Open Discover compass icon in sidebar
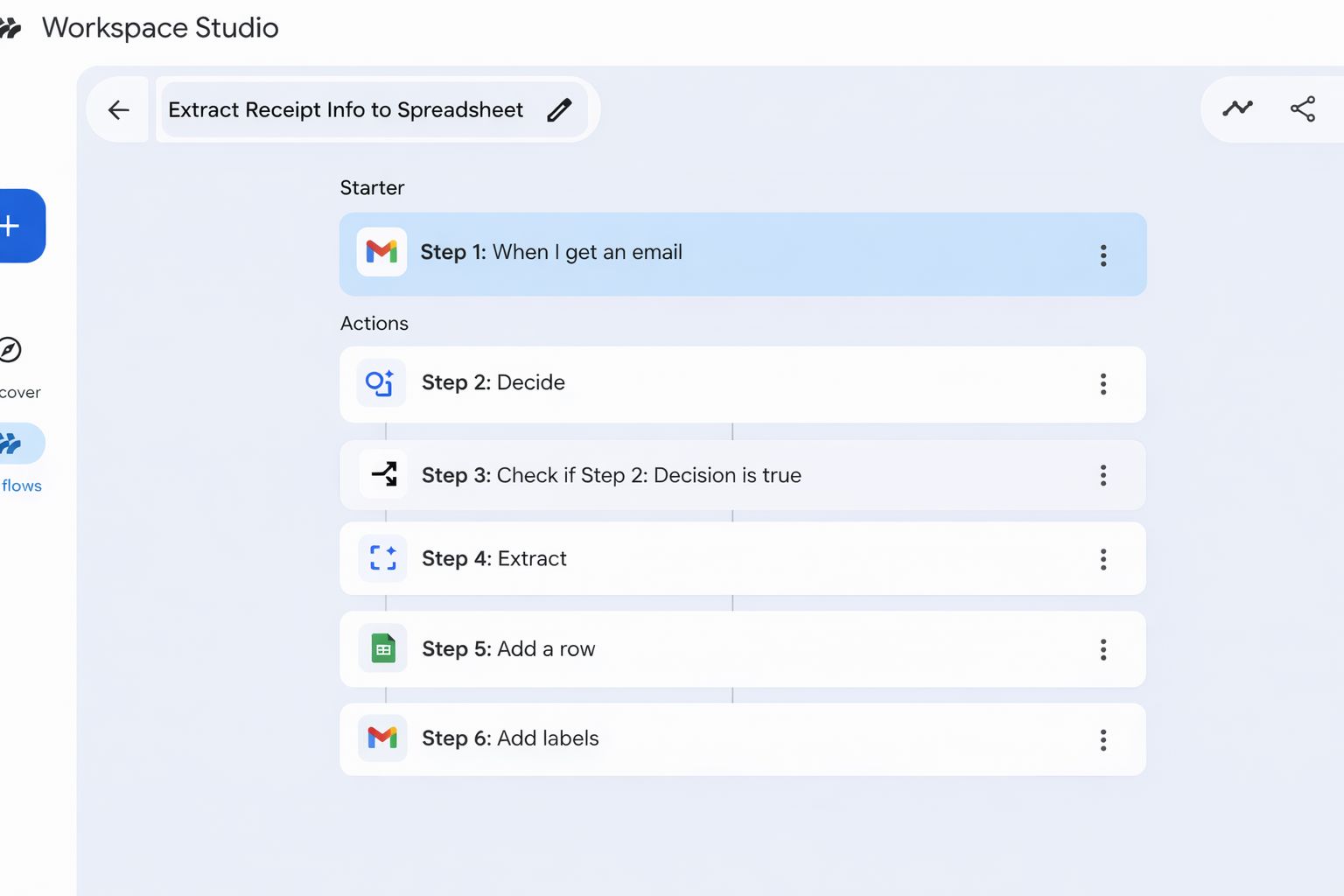This screenshot has height=896, width=1344. click(x=10, y=350)
